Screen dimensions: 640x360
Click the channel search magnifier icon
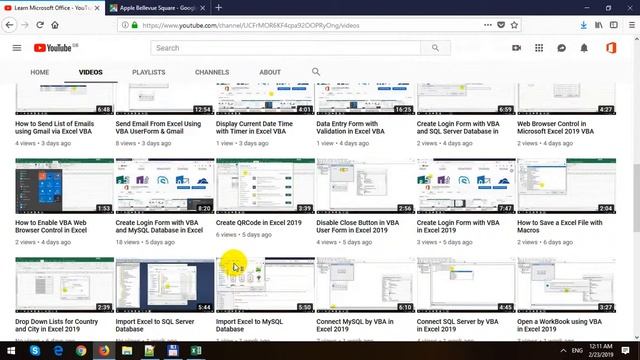pos(316,72)
